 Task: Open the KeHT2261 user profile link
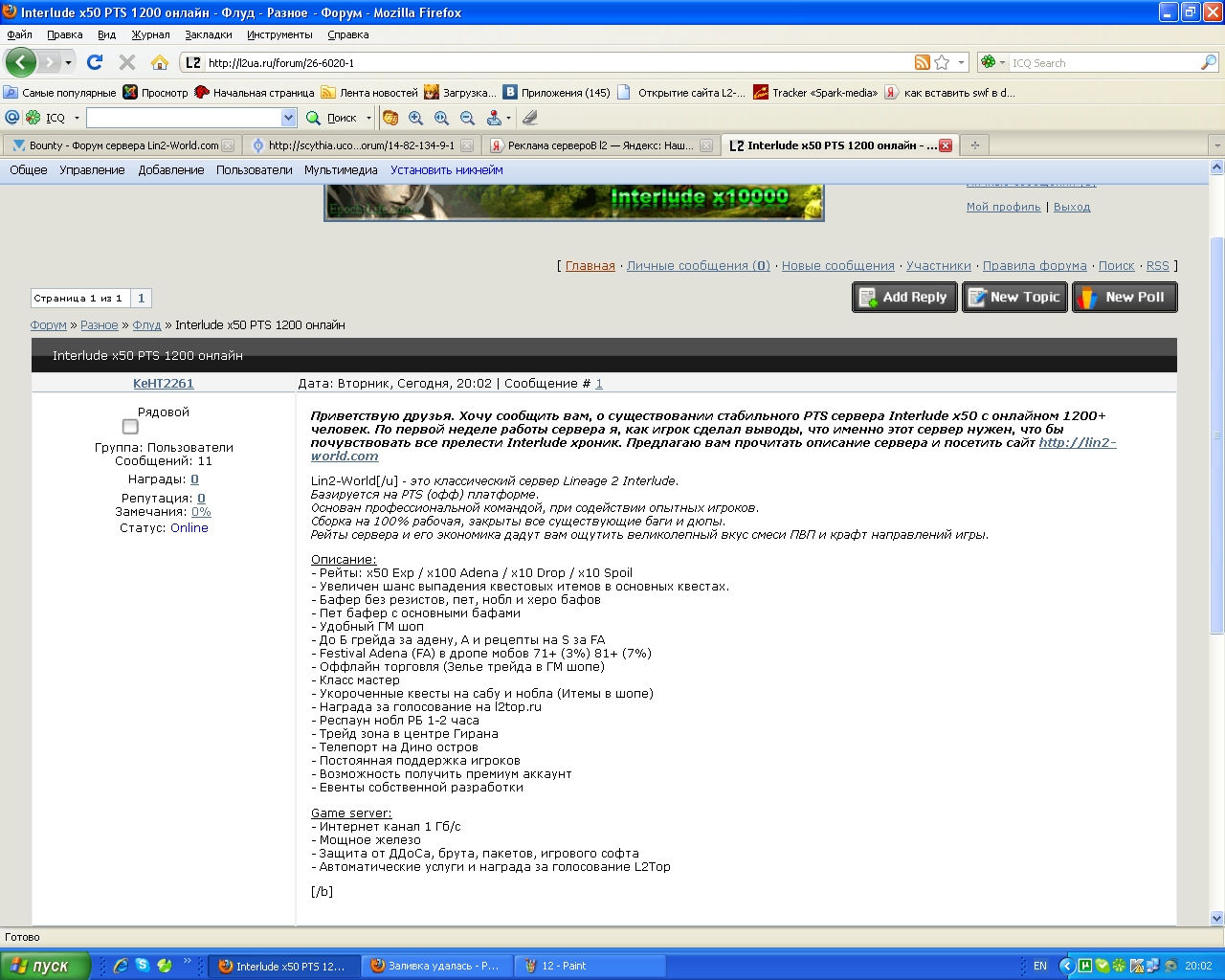coord(164,384)
